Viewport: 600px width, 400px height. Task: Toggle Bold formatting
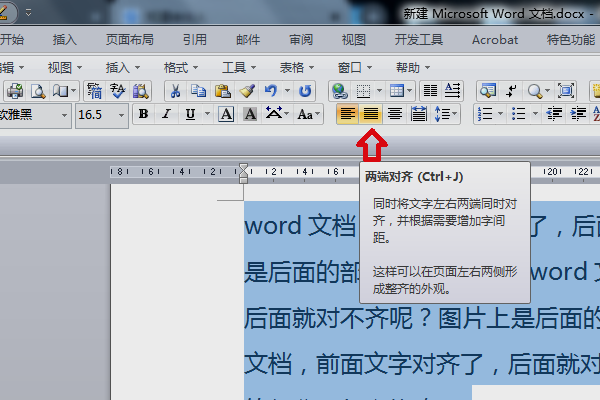tap(143, 114)
